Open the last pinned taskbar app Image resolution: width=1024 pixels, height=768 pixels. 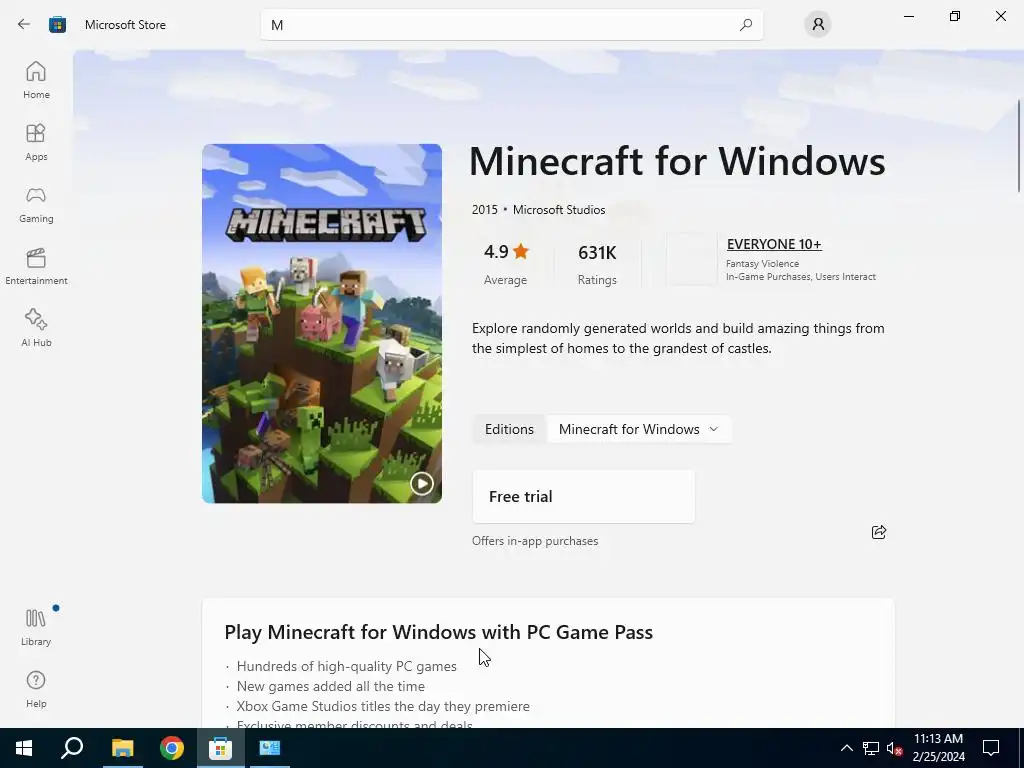point(270,748)
